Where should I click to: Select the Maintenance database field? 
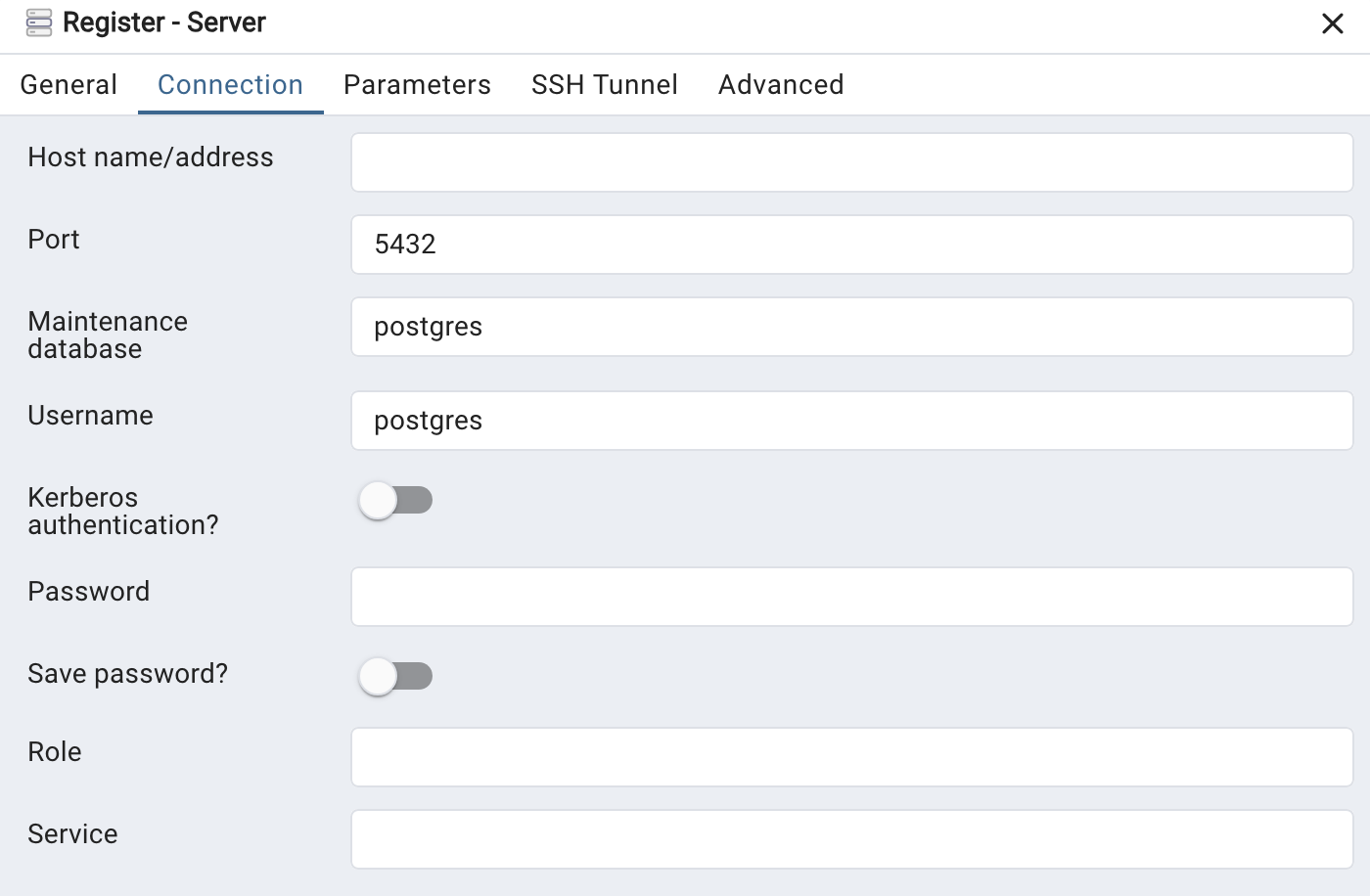coord(851,327)
